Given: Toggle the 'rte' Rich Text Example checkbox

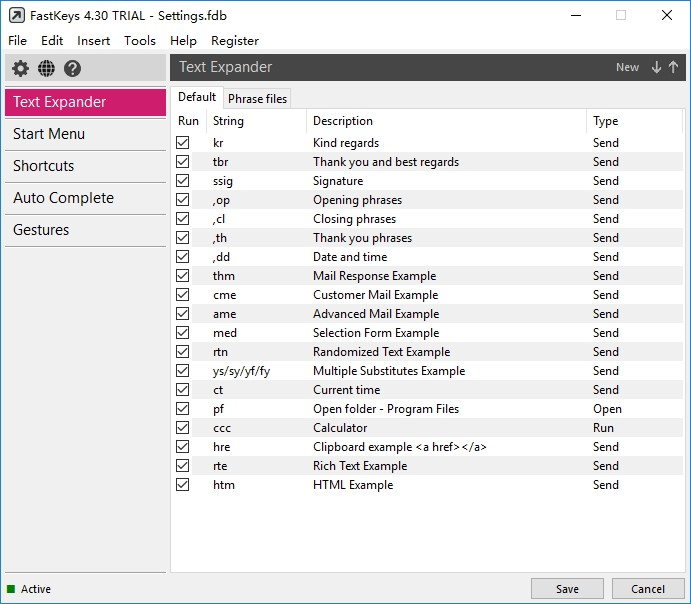Looking at the screenshot, I should [x=182, y=466].
